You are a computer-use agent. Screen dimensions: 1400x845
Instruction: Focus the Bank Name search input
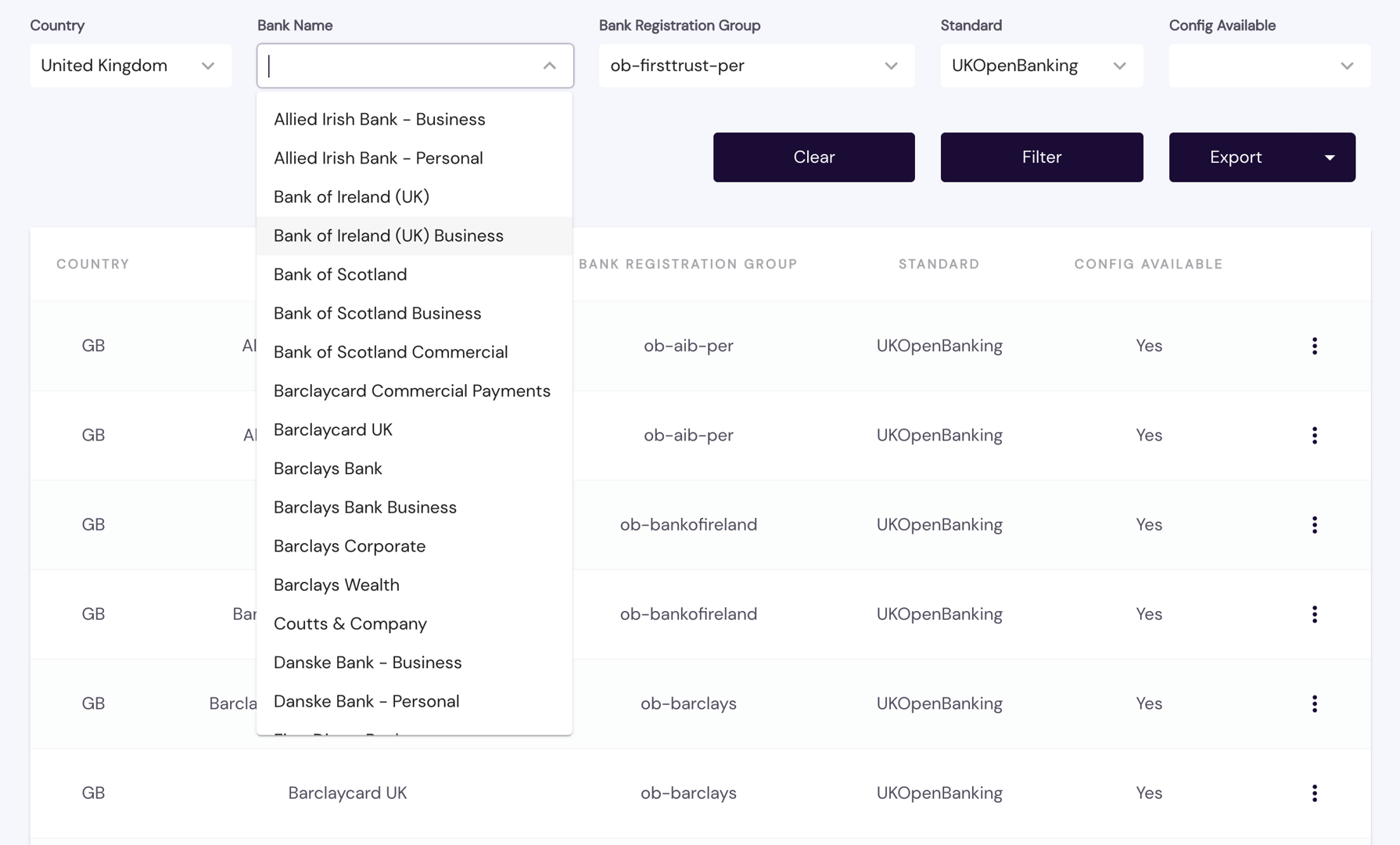tap(399, 66)
